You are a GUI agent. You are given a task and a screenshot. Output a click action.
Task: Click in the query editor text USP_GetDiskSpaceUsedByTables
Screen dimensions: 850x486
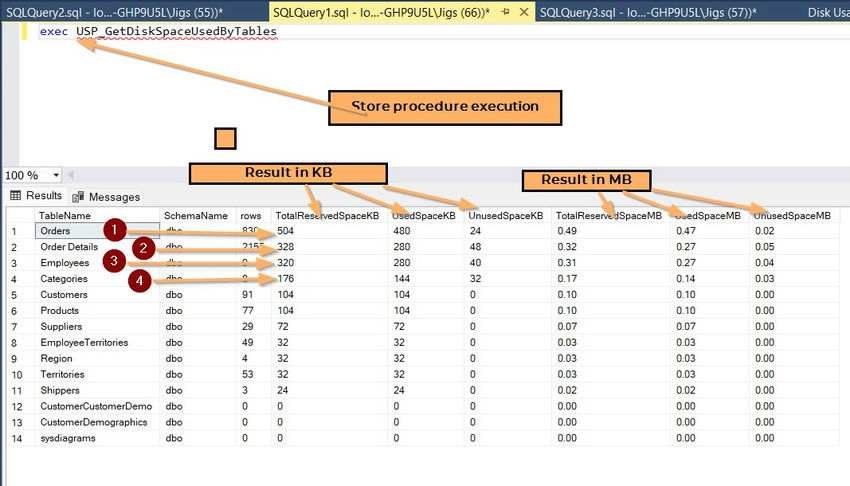pyautogui.click(x=176, y=31)
